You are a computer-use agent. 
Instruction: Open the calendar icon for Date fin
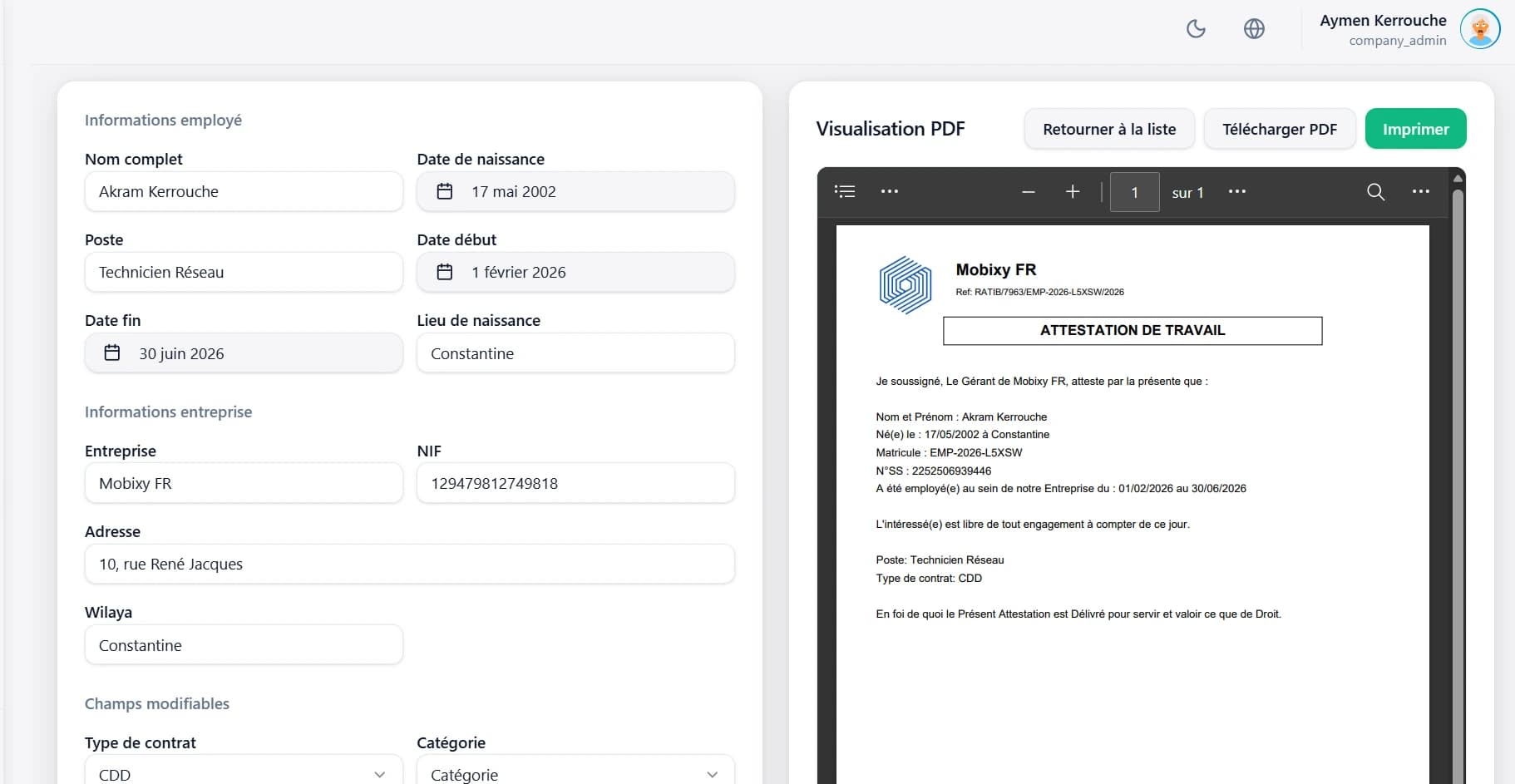[112, 353]
